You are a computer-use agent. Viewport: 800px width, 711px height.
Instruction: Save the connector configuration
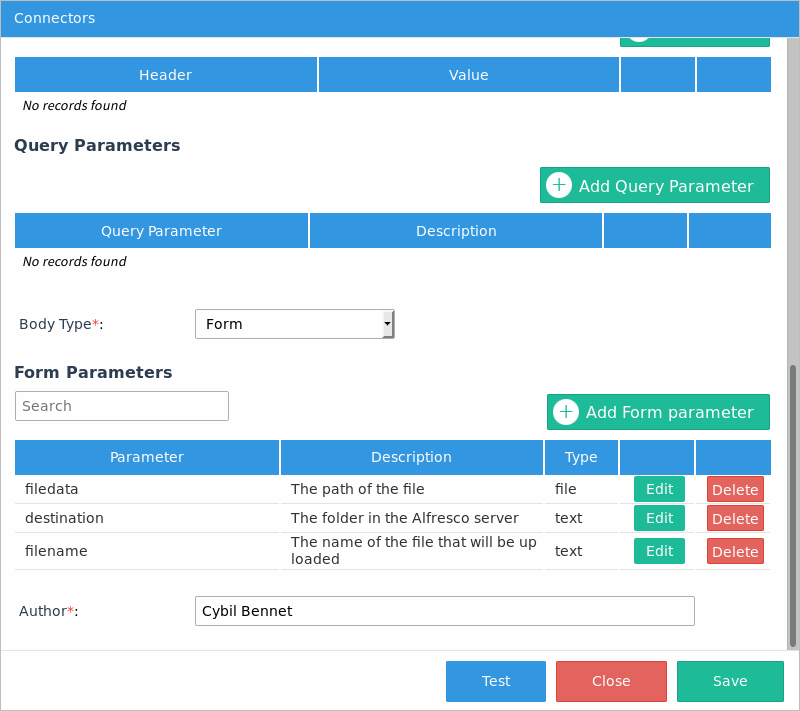(x=730, y=681)
